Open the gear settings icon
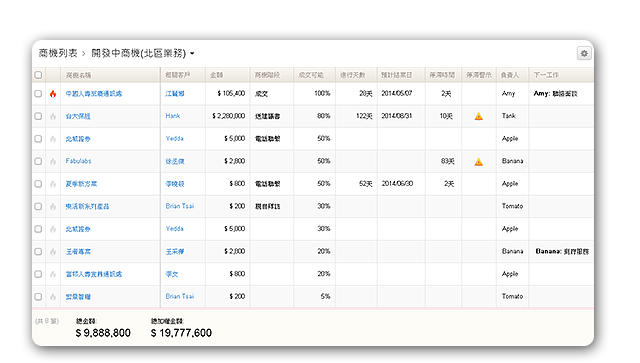The height and width of the screenshot is (363, 640). pos(584,53)
